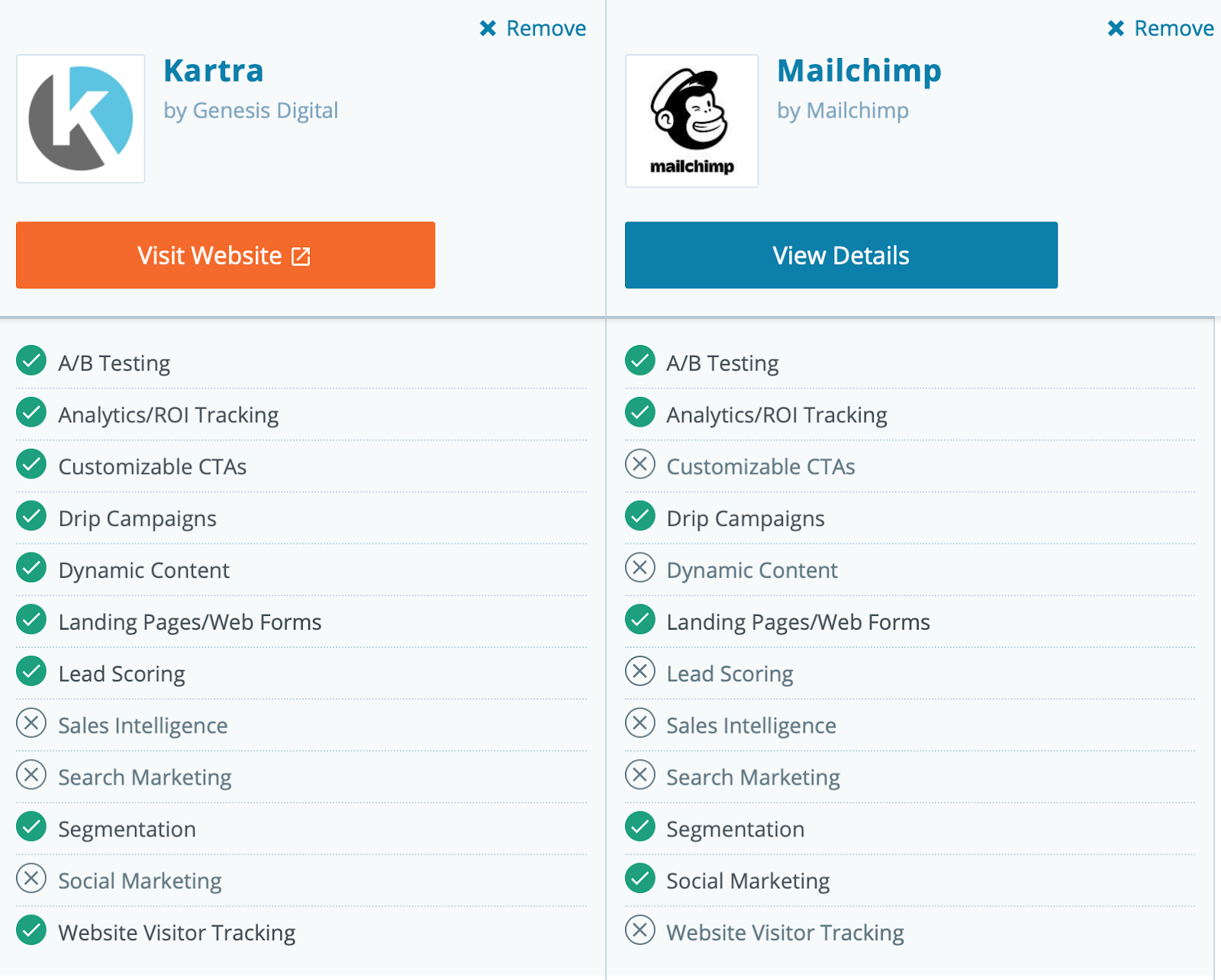The height and width of the screenshot is (980, 1221).
Task: Click Mailchimp's Lead Scoring X icon
Action: [639, 672]
